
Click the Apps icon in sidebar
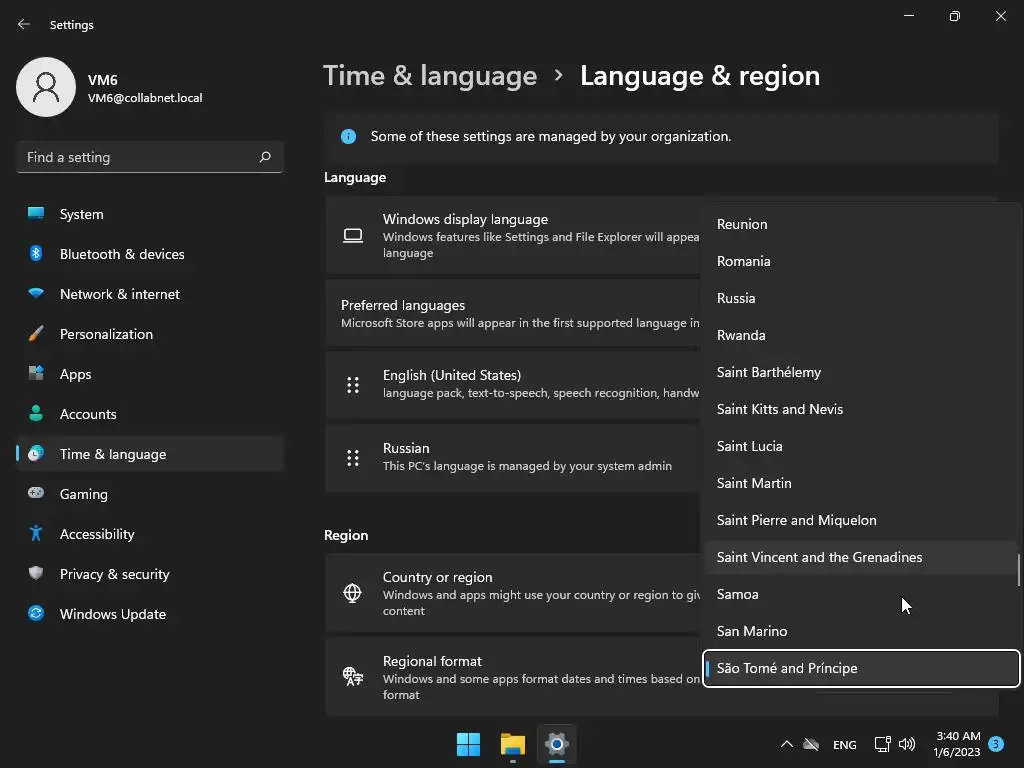[36, 374]
